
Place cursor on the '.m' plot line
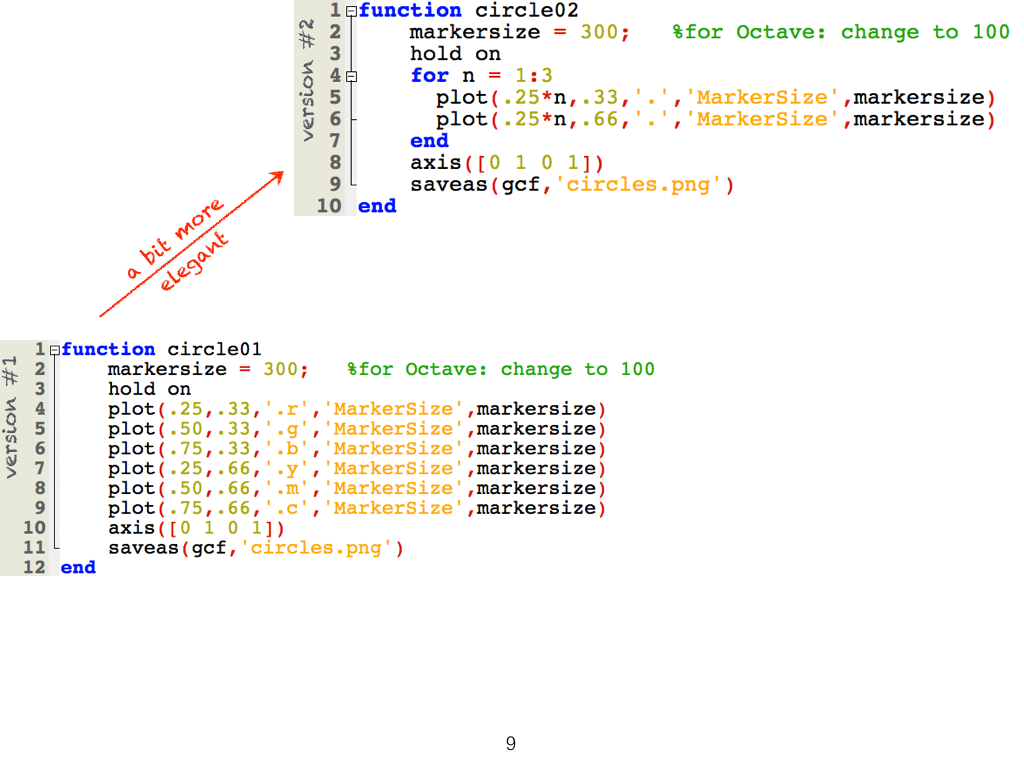tap(356, 489)
